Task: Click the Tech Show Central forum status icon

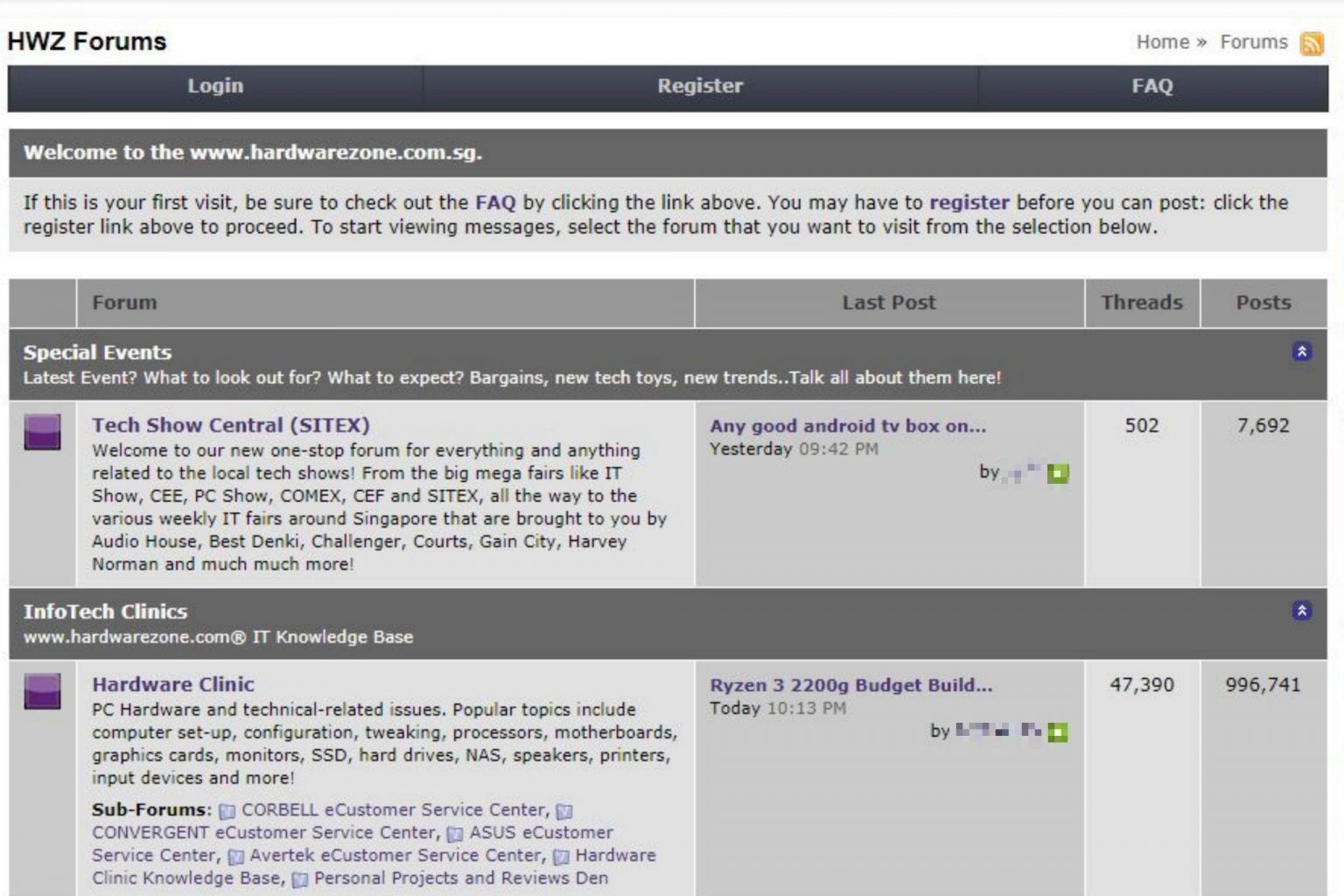Action: (42, 432)
